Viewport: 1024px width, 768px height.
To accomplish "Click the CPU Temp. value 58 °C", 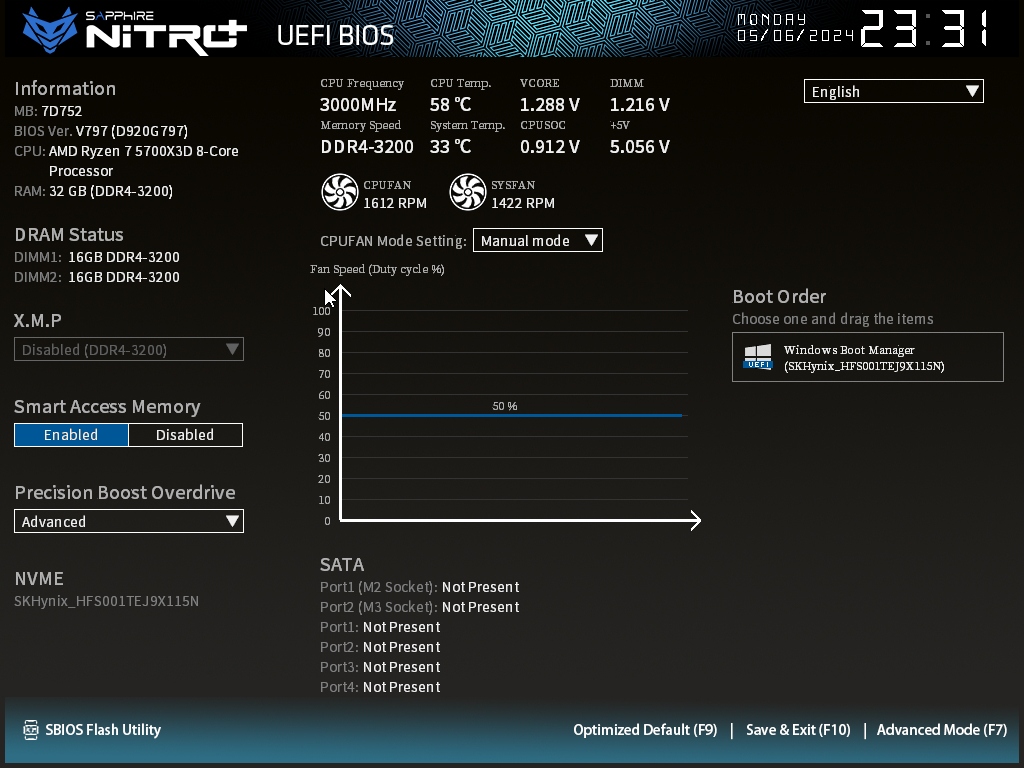I will tap(450, 104).
